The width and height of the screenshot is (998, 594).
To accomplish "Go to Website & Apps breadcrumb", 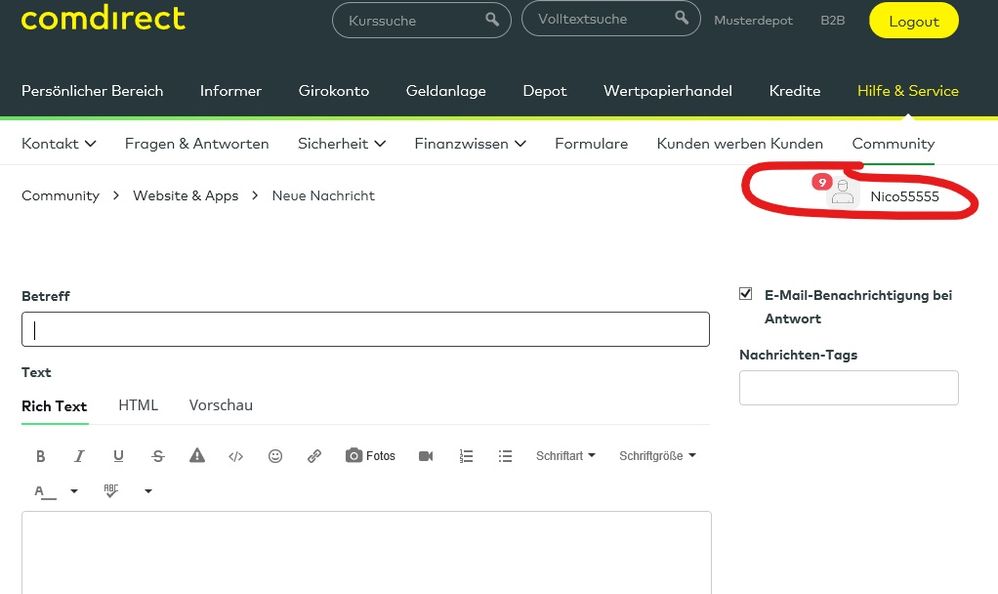I will (185, 196).
